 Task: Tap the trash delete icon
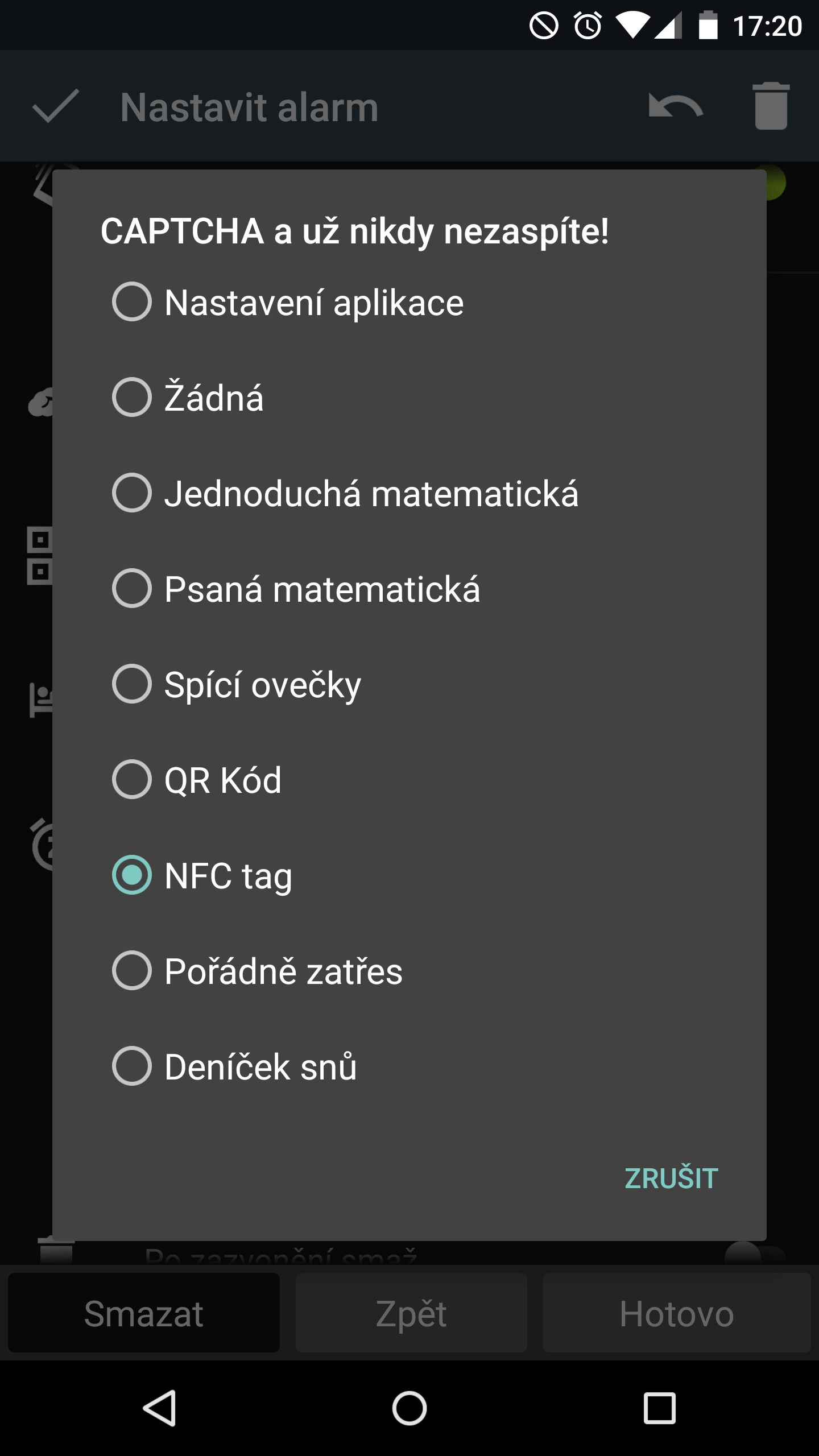click(771, 106)
